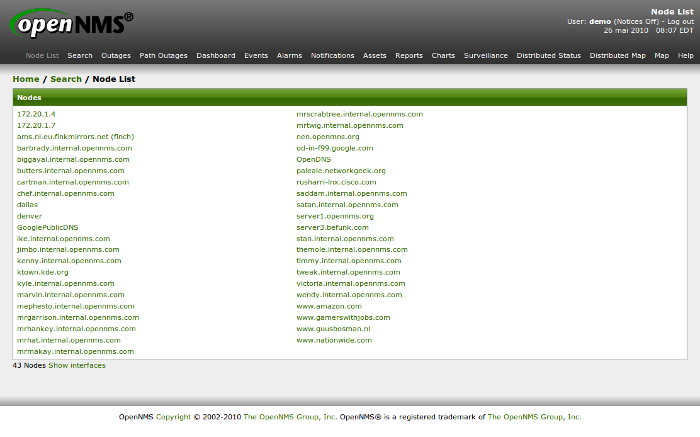Click the Help menu item

point(685,56)
